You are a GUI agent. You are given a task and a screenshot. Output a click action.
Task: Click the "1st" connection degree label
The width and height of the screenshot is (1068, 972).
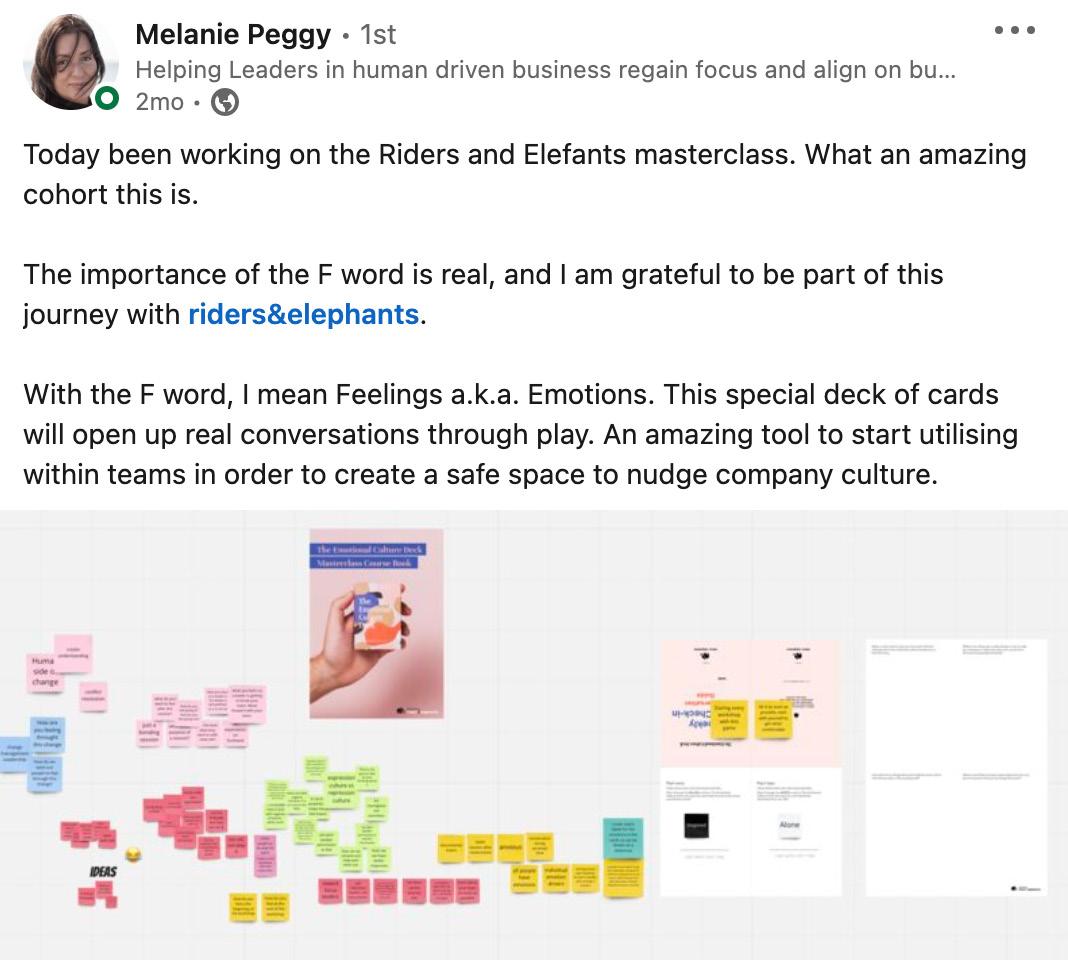click(x=378, y=34)
